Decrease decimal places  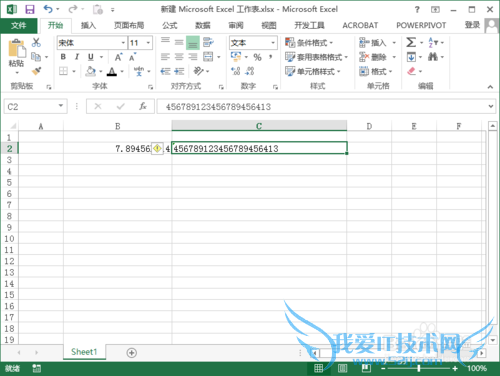[250, 71]
